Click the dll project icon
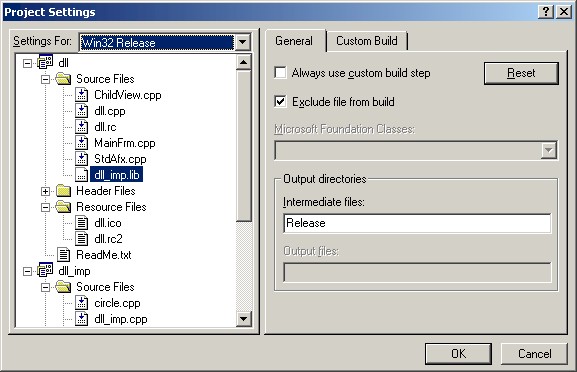This screenshot has width=577, height=372. pyautogui.click(x=45, y=62)
